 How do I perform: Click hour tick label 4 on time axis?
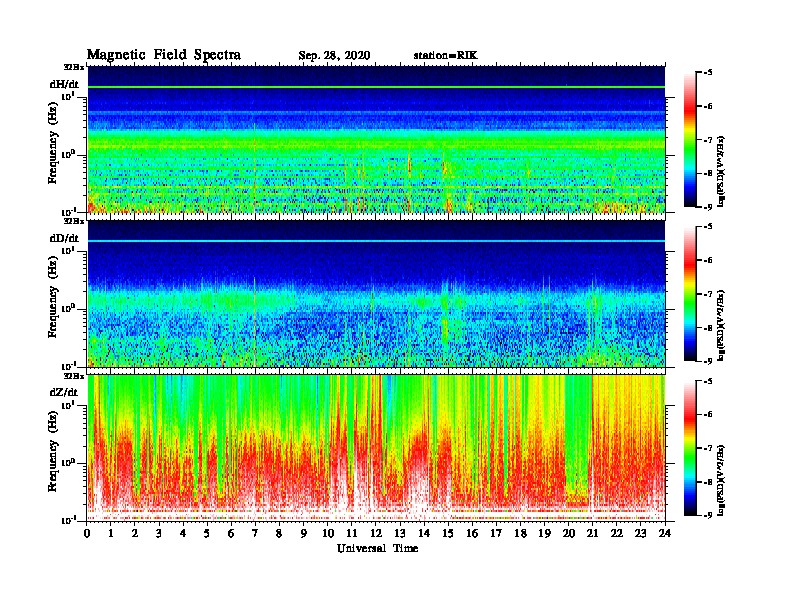click(x=183, y=533)
